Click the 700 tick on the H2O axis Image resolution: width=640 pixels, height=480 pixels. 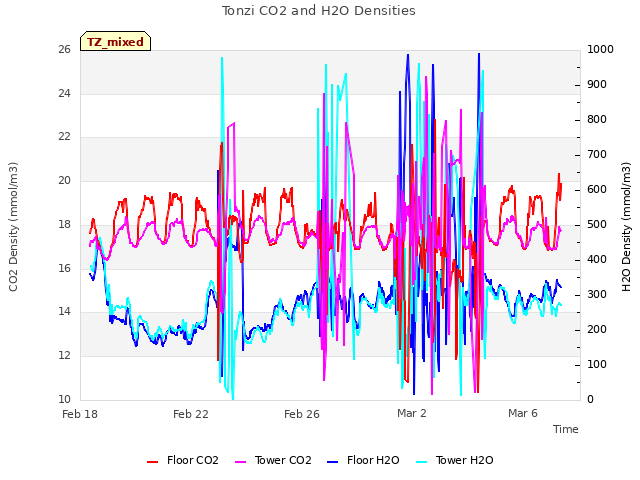click(597, 155)
